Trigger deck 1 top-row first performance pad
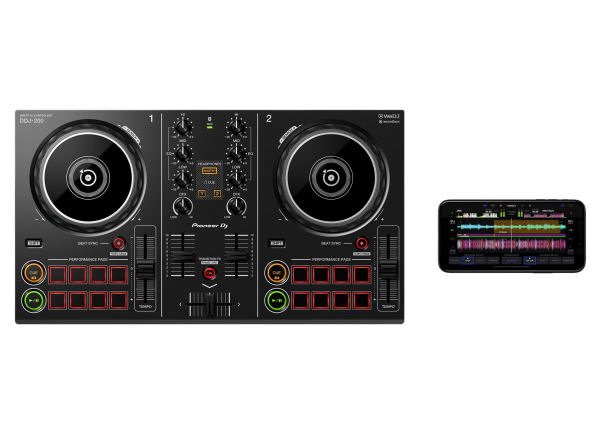This screenshot has width=600, height=440. pyautogui.click(x=57, y=274)
